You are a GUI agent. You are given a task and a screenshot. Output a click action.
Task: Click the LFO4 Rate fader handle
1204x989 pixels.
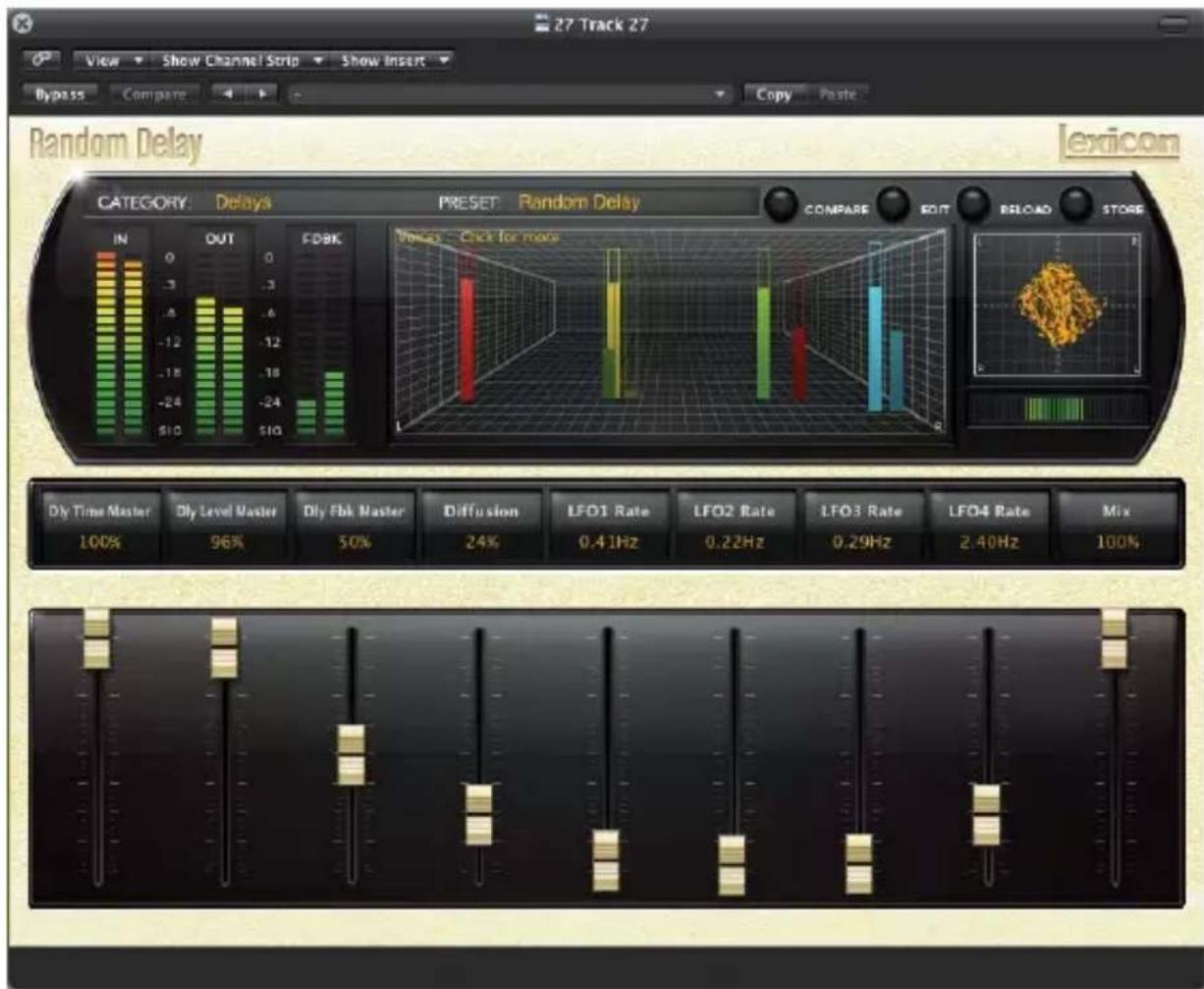[988, 814]
